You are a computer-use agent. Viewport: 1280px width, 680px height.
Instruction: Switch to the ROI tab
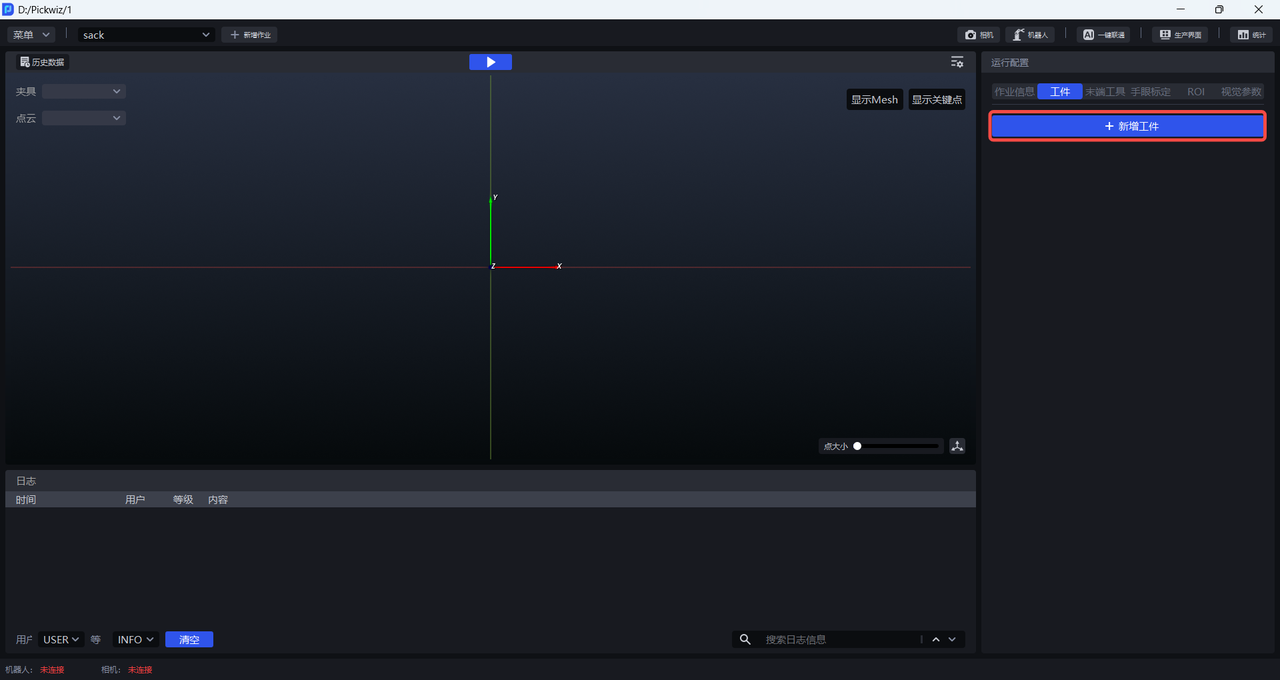click(1196, 92)
